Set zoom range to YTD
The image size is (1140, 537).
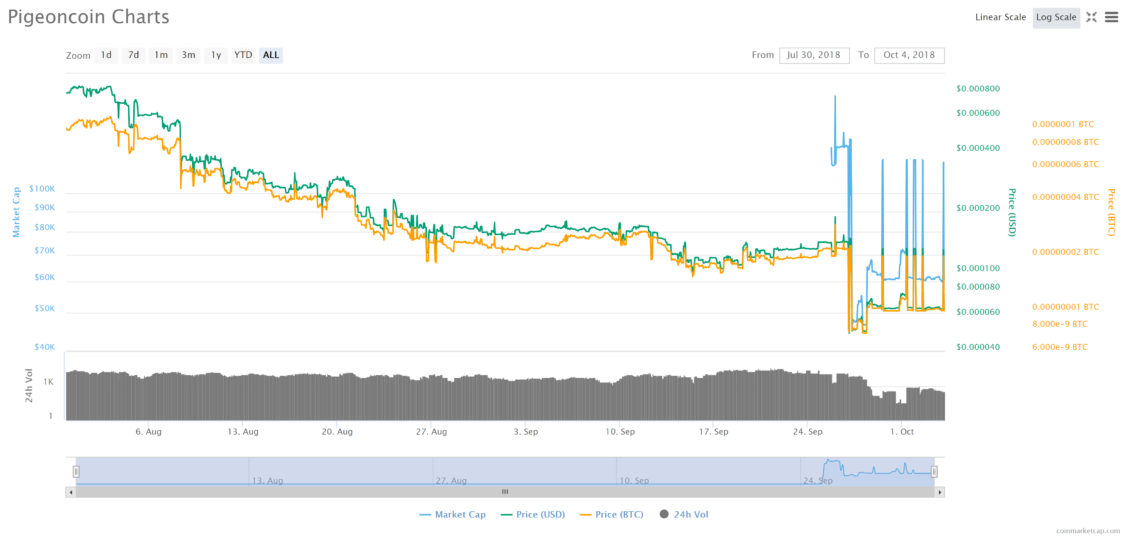[x=243, y=55]
